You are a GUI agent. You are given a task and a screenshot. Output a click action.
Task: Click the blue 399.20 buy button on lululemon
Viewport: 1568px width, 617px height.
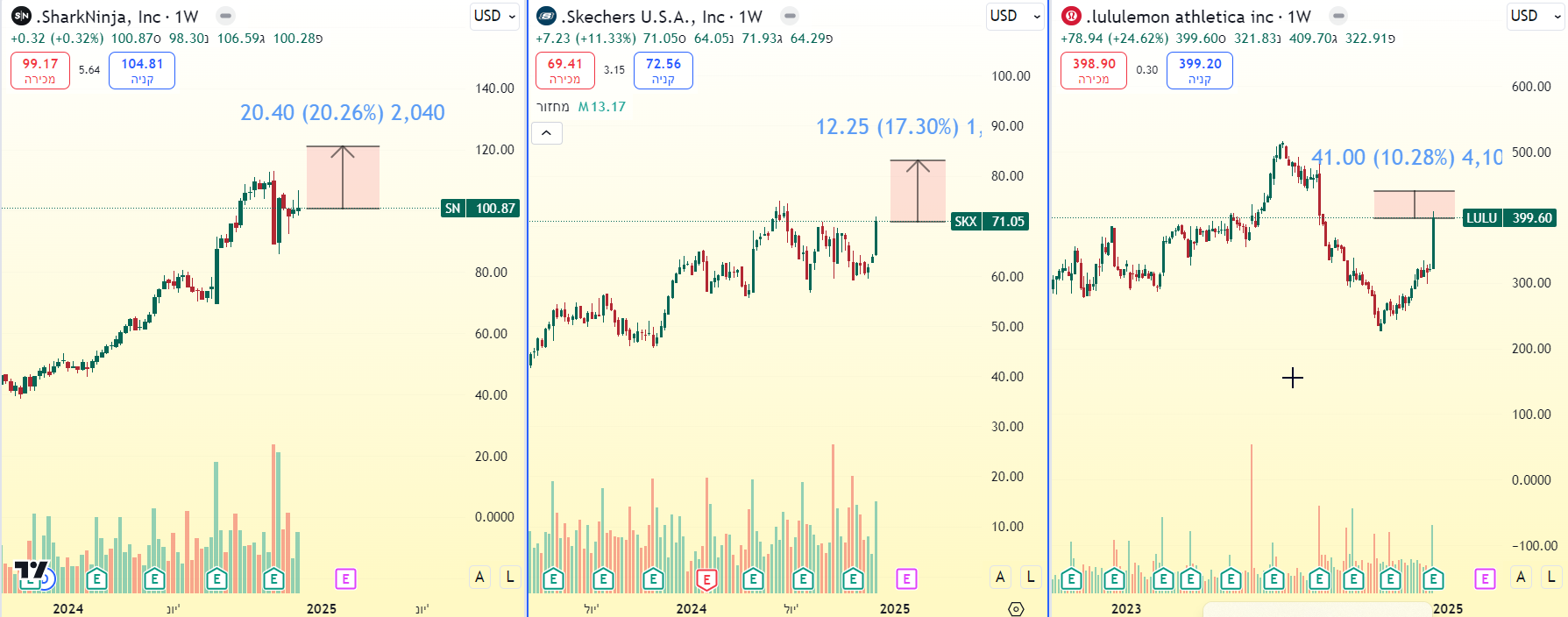pyautogui.click(x=1199, y=70)
